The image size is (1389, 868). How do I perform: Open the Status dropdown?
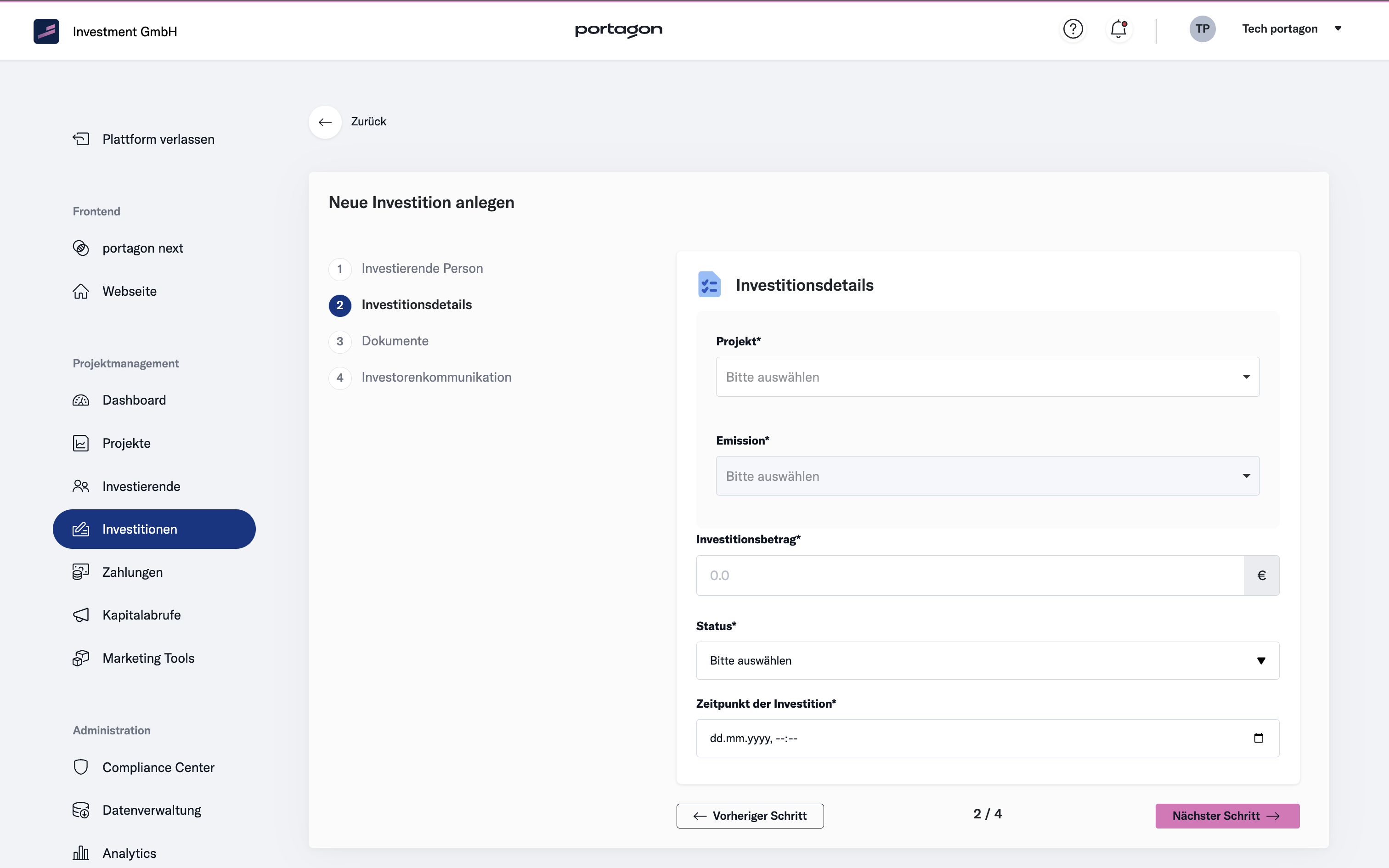(x=987, y=661)
